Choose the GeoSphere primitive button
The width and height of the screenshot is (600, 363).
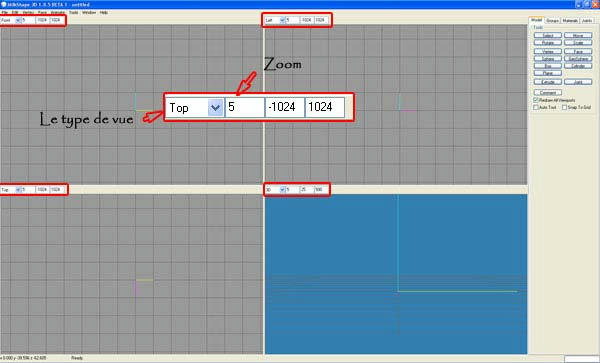pyautogui.click(x=578, y=59)
